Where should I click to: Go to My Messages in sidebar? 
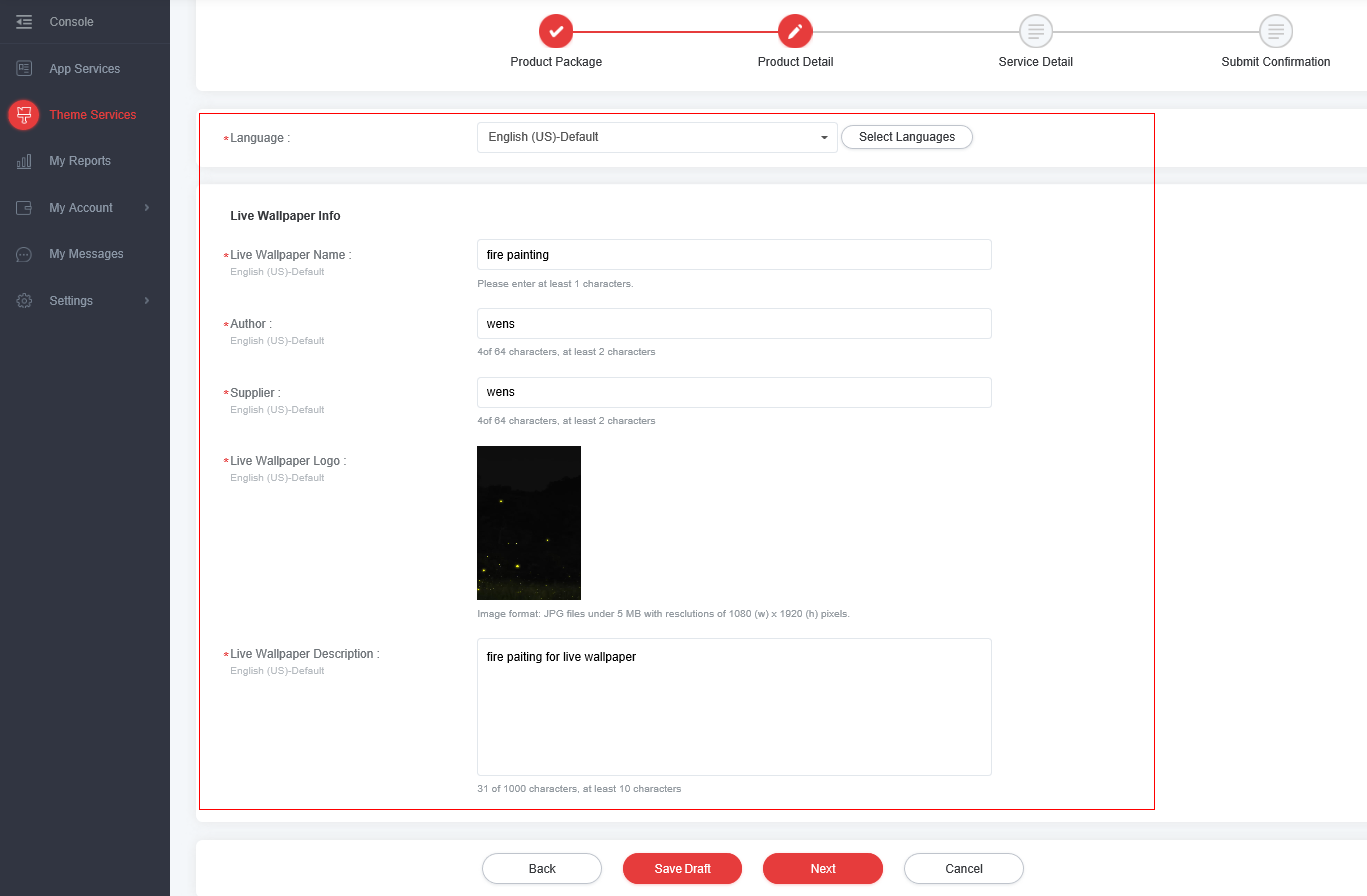click(86, 254)
